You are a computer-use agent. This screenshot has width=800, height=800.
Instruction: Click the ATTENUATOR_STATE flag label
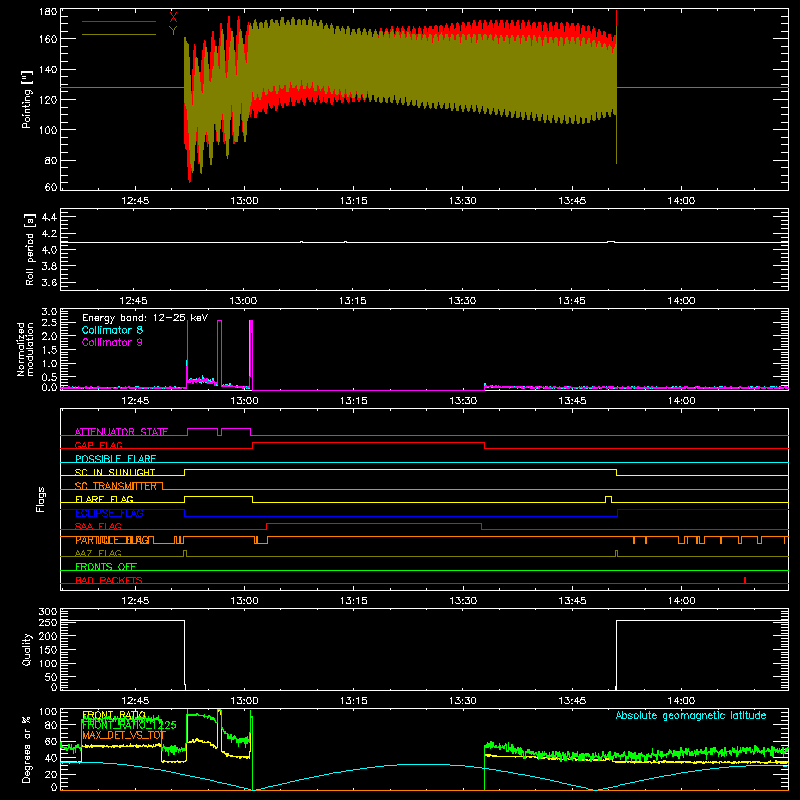(x=121, y=432)
